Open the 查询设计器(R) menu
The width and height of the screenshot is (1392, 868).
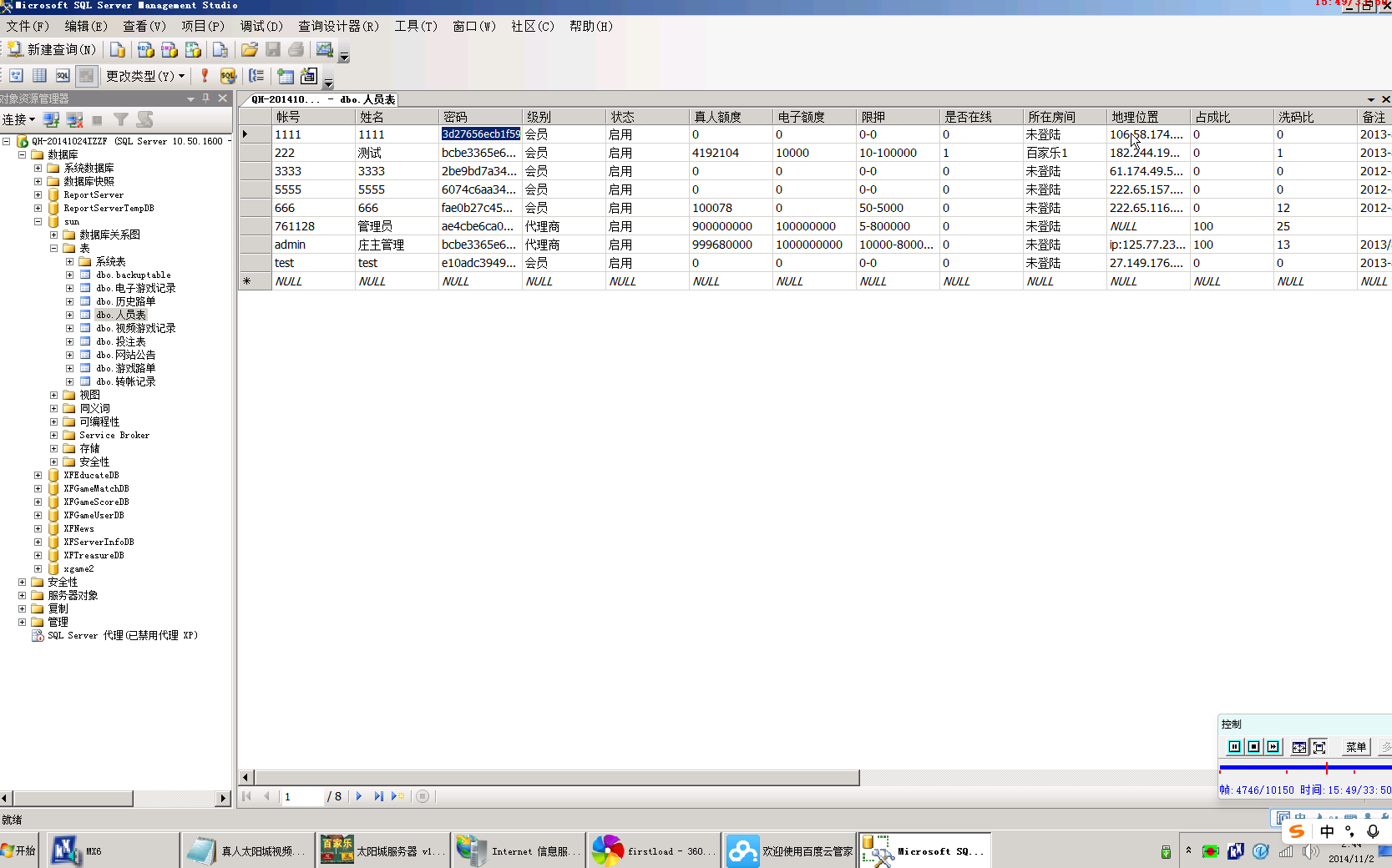click(338, 26)
